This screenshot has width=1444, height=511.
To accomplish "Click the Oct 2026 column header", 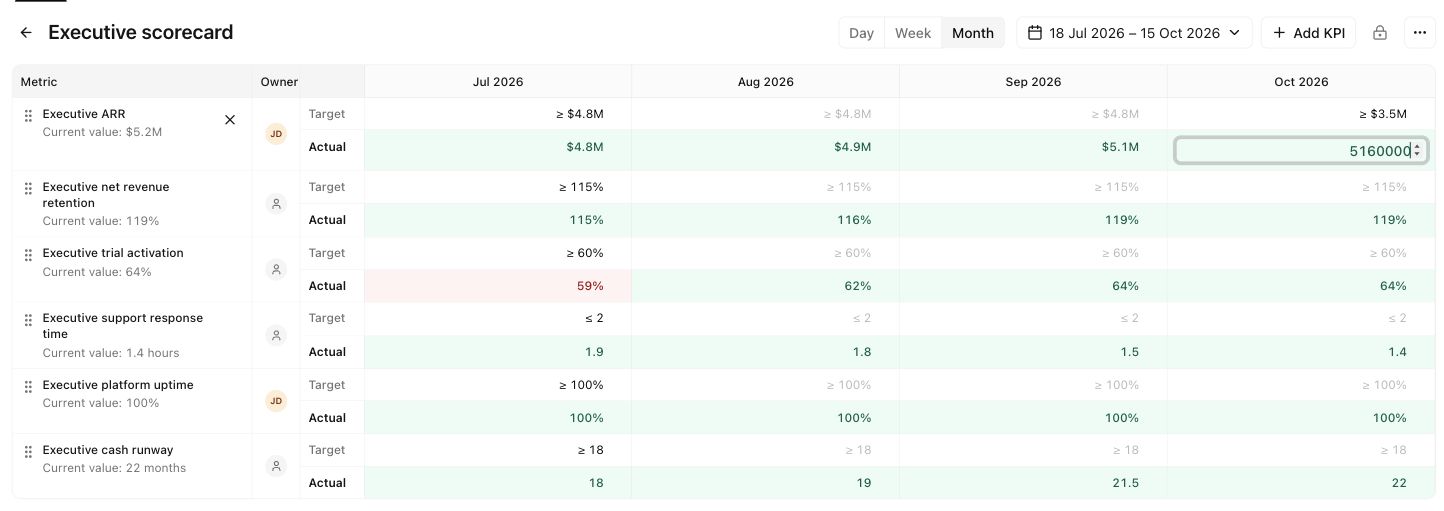I will pos(1301,82).
